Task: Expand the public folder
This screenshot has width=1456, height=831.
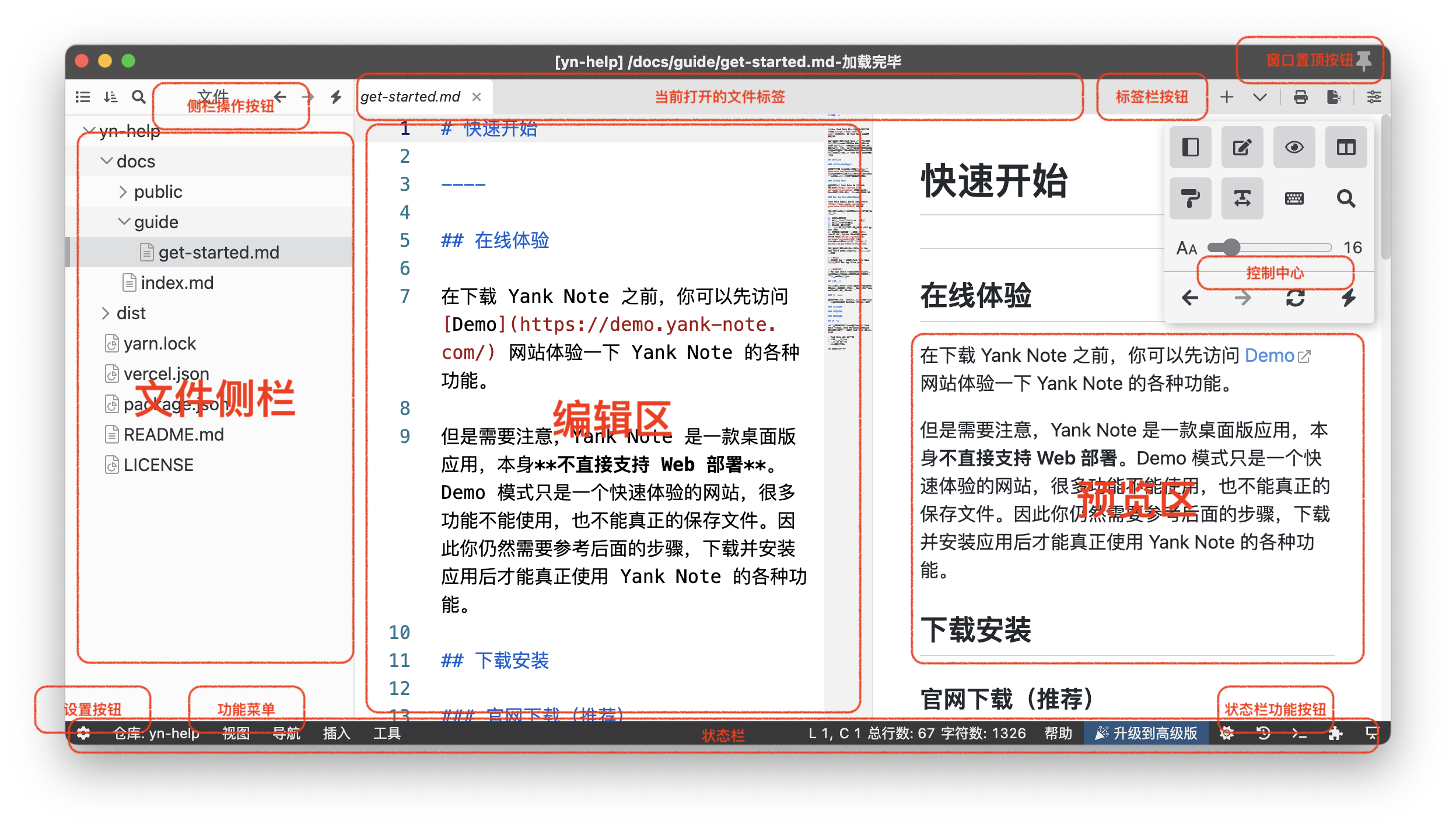Action: pyautogui.click(x=123, y=191)
